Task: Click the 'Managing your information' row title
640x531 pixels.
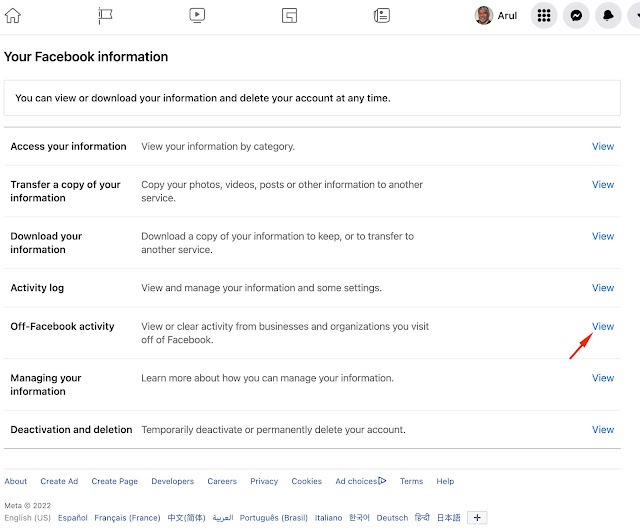Action: pyautogui.click(x=46, y=384)
